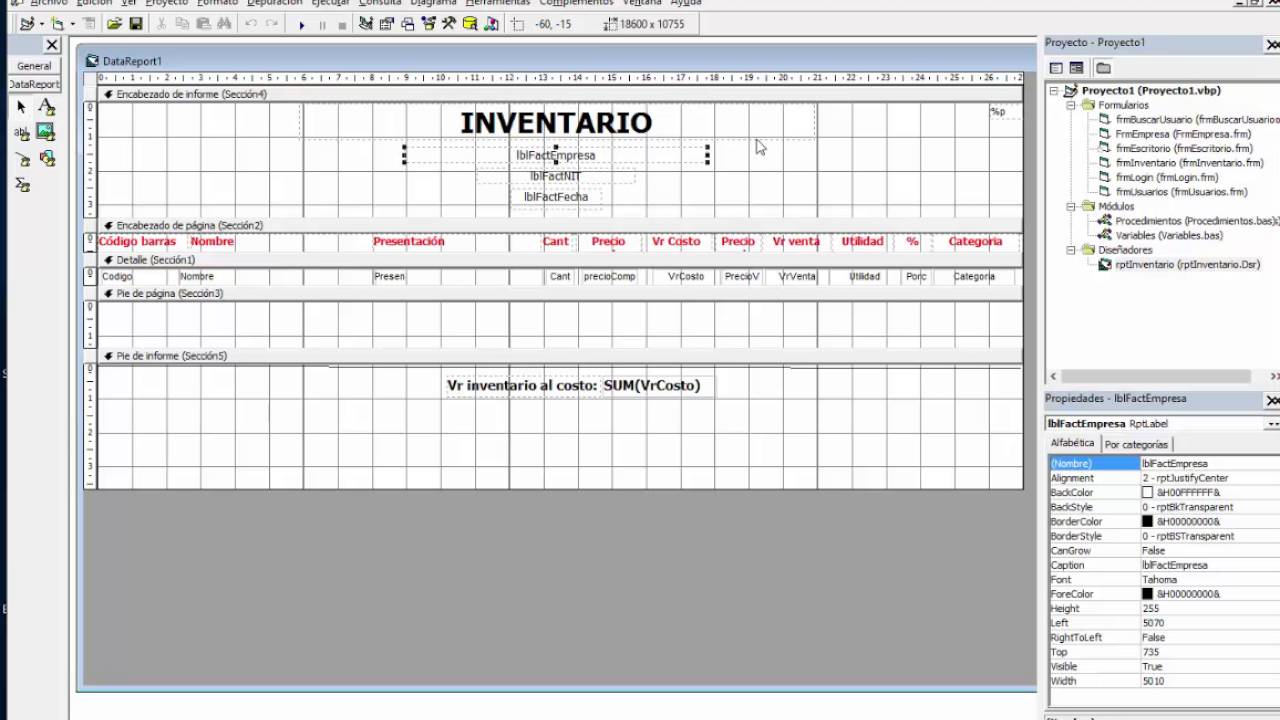Click the ForeColor black color swatch
The height and width of the screenshot is (720, 1280).
coord(1147,594)
